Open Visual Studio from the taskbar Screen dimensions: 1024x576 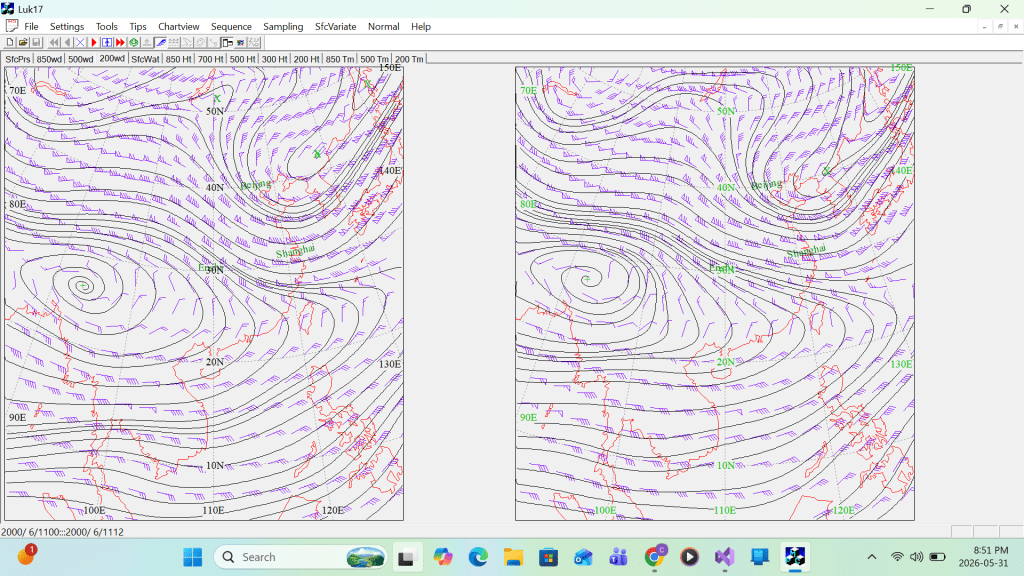pyautogui.click(x=724, y=557)
